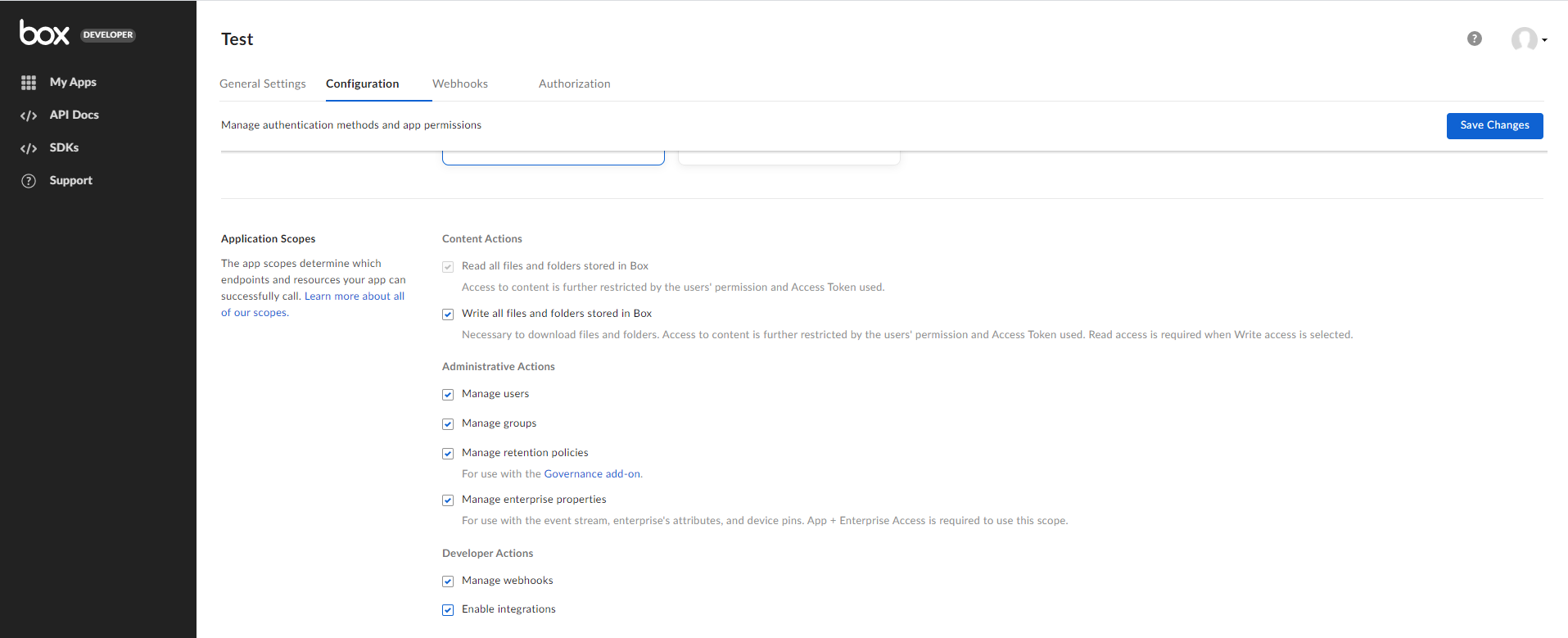Follow the Governance add-on link
This screenshot has height=638, width=1568.
coord(592,474)
